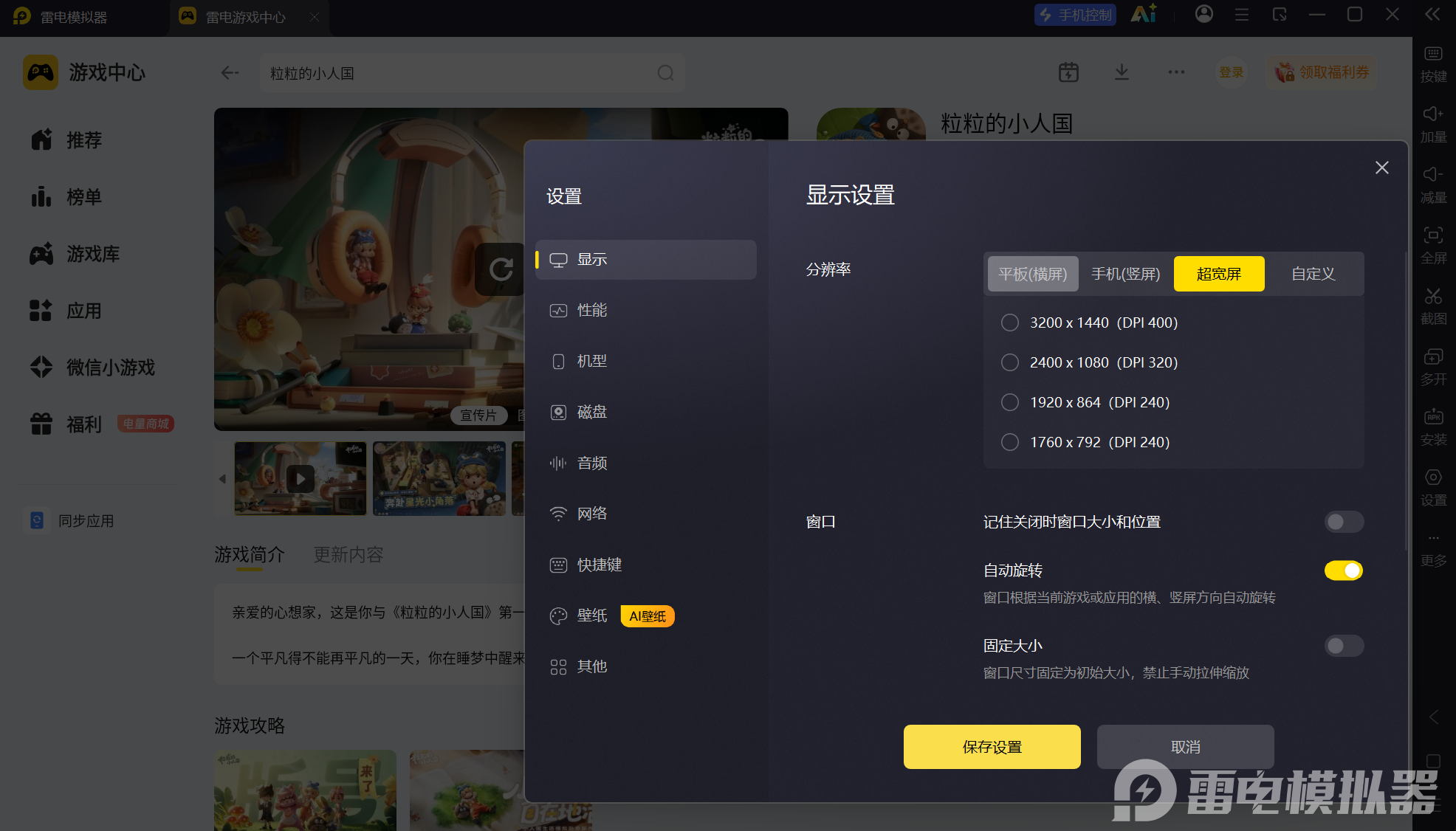This screenshot has height=831, width=1456.
Task: Select 2400 x 1080 (DPI 320) resolution
Action: (1089, 362)
